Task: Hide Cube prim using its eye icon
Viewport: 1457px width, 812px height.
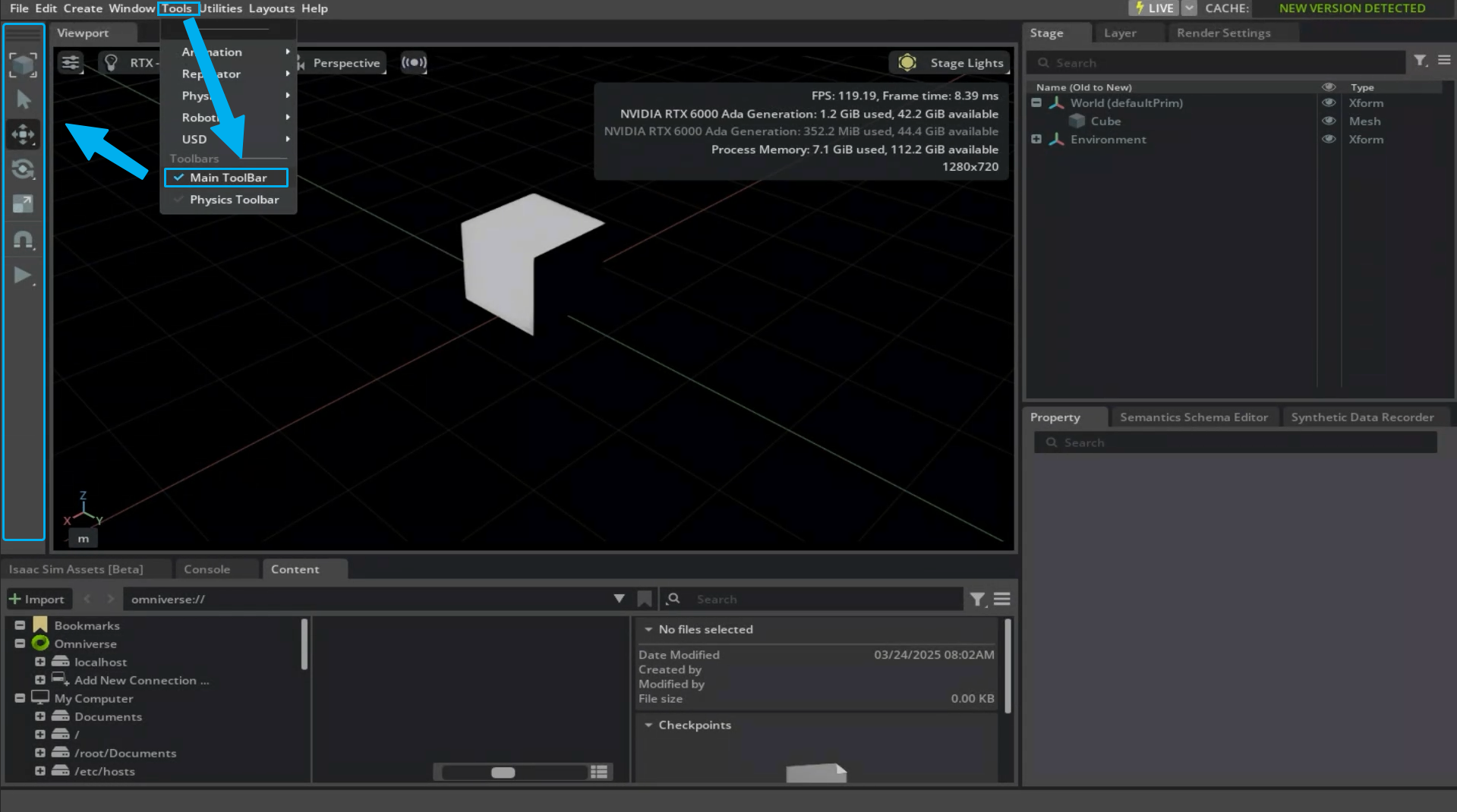Action: [1329, 121]
